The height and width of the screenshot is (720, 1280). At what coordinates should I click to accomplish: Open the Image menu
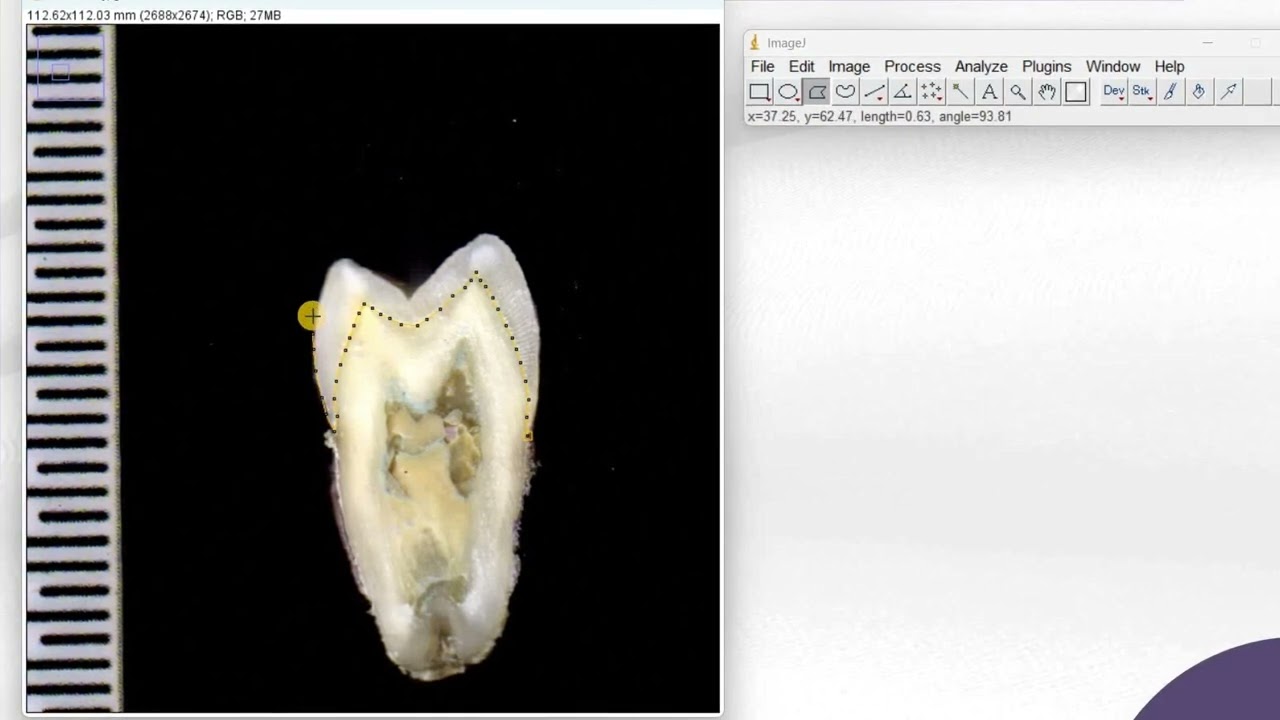pos(849,66)
